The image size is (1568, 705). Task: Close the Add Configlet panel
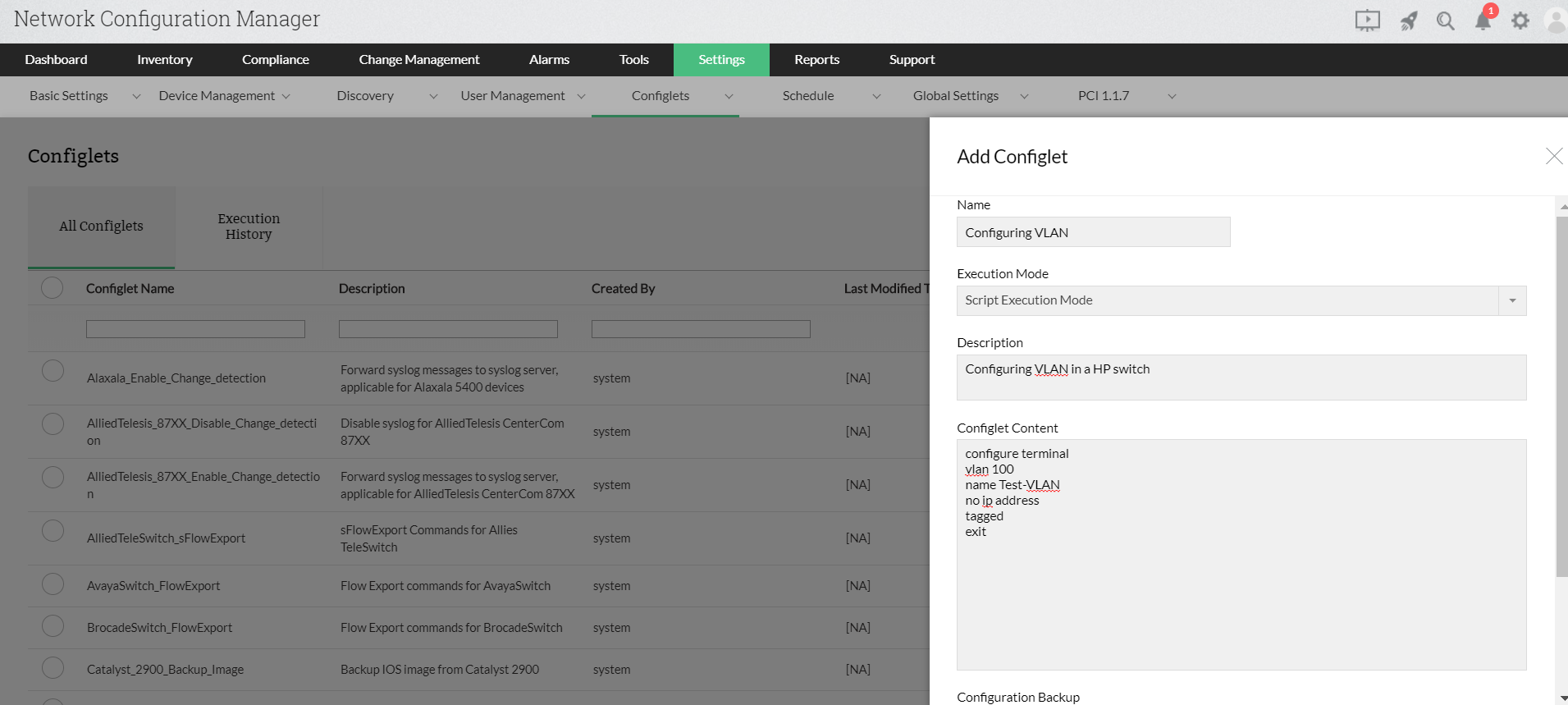point(1553,156)
